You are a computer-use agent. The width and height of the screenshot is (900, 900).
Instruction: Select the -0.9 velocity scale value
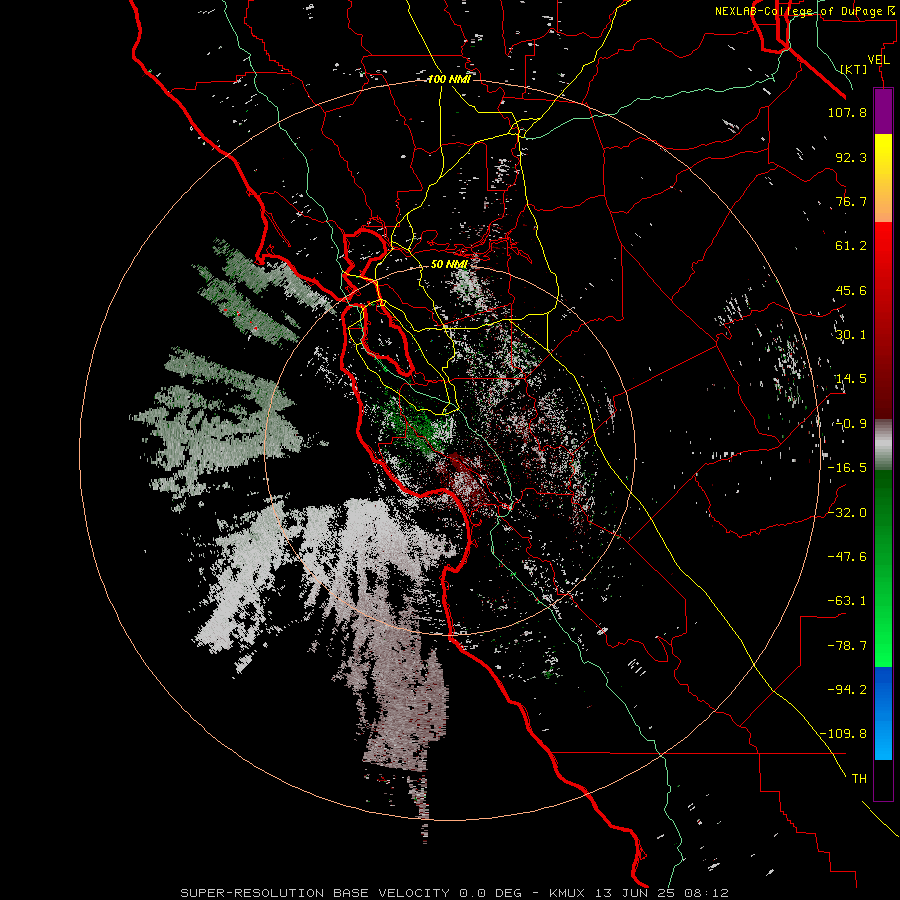(851, 424)
